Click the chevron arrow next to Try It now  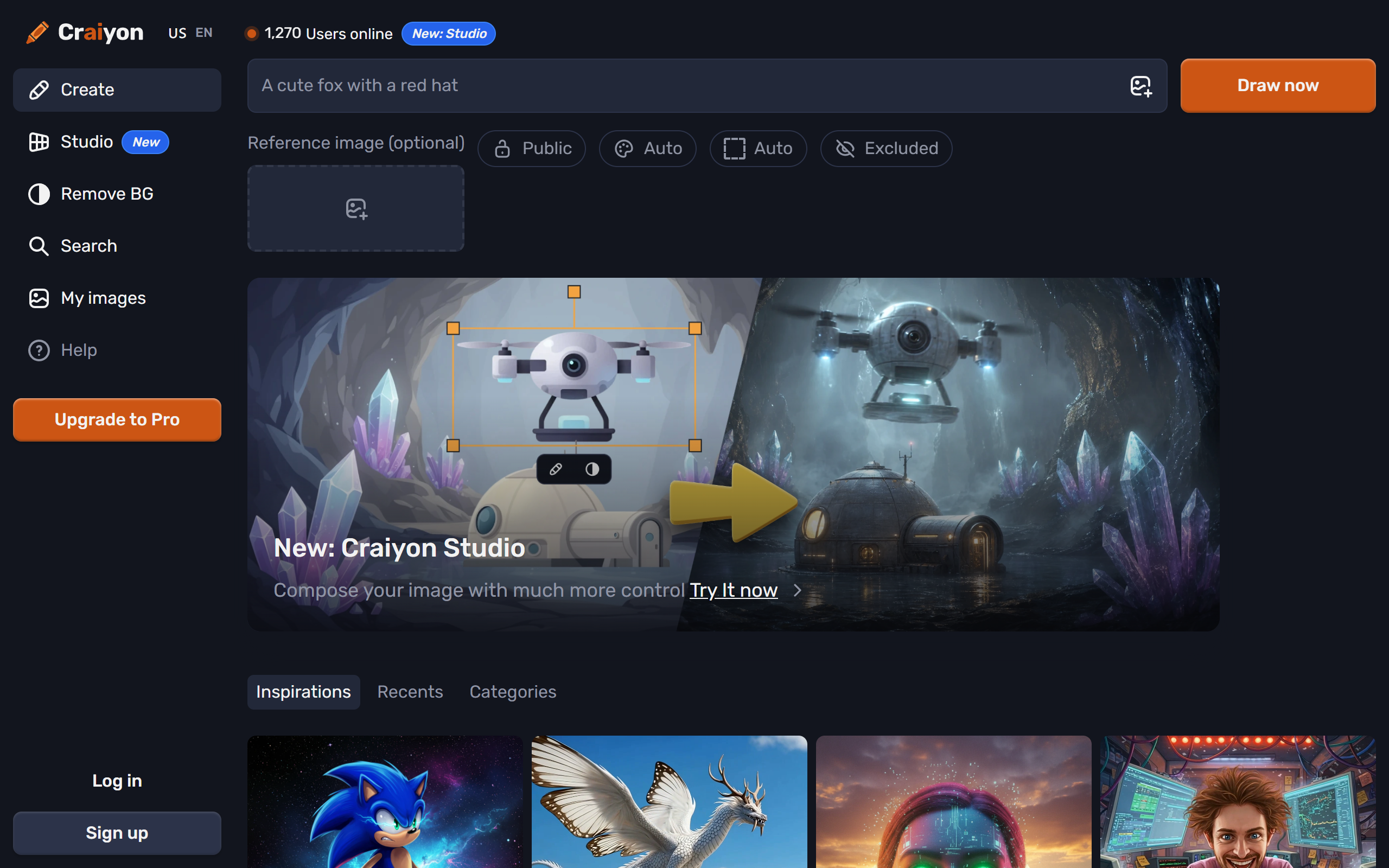click(797, 590)
